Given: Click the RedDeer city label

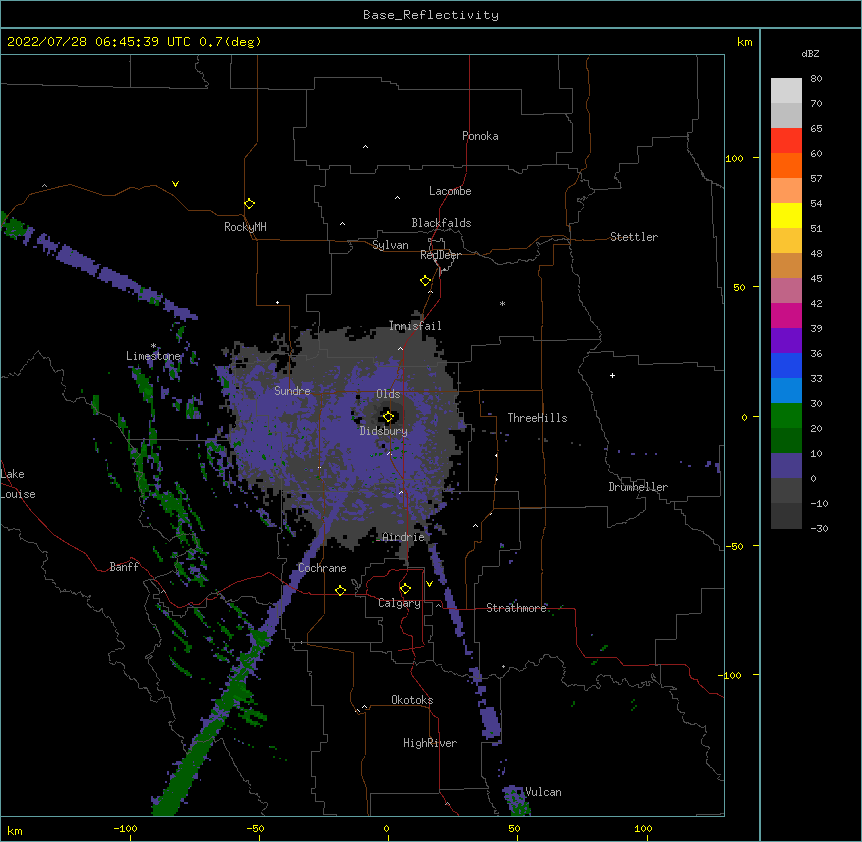Looking at the screenshot, I should pos(440,255).
